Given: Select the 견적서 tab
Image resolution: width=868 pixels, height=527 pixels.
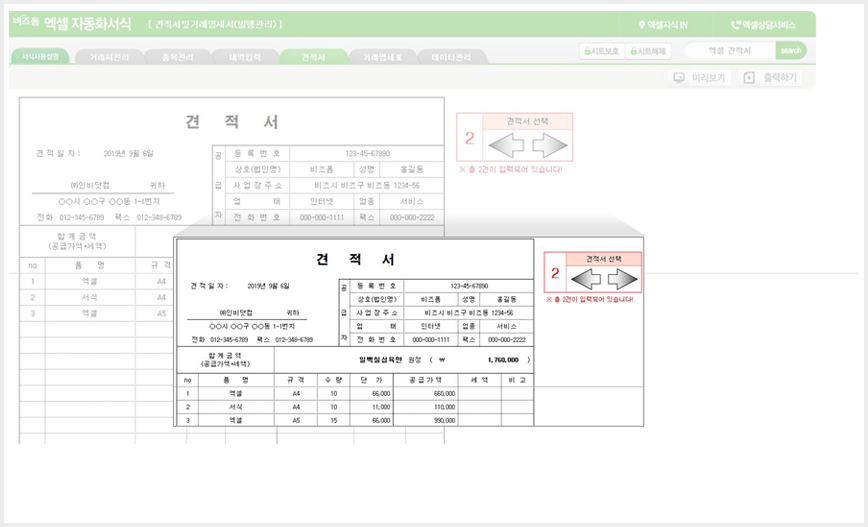Looking at the screenshot, I should [x=313, y=57].
